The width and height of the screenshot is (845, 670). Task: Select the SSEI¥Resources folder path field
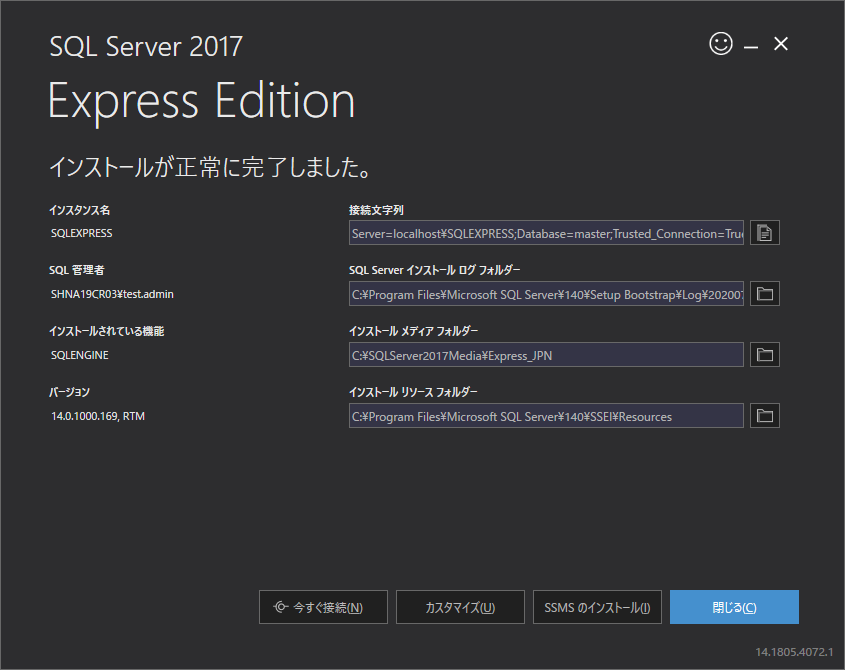coord(546,416)
